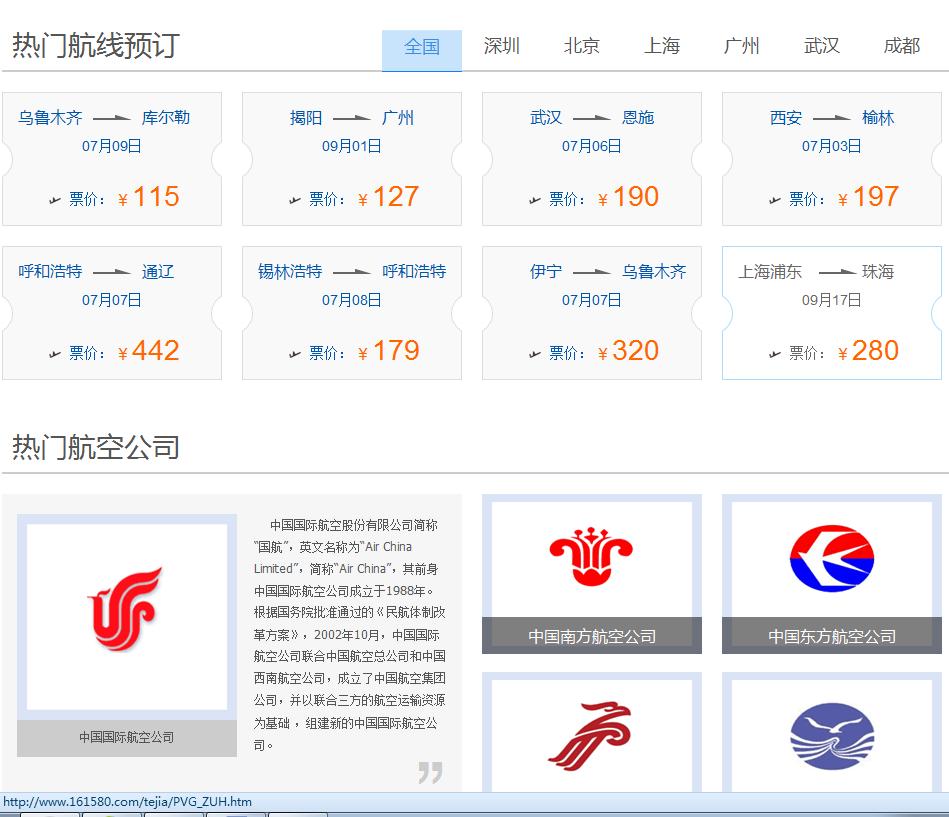Viewport: 949px width, 817px height.
Task: Click the 热门航线预订 heading
Action: pyautogui.click(x=96, y=45)
